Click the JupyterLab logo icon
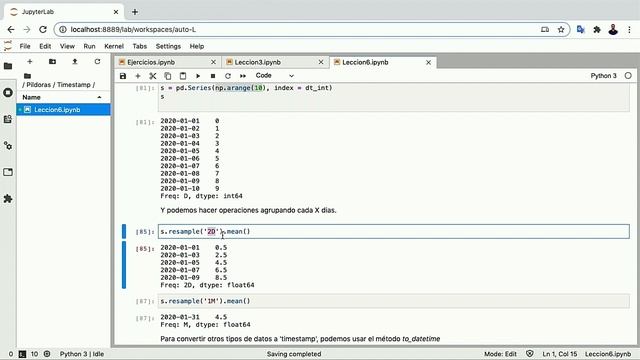640x360 pixels. tap(8, 46)
